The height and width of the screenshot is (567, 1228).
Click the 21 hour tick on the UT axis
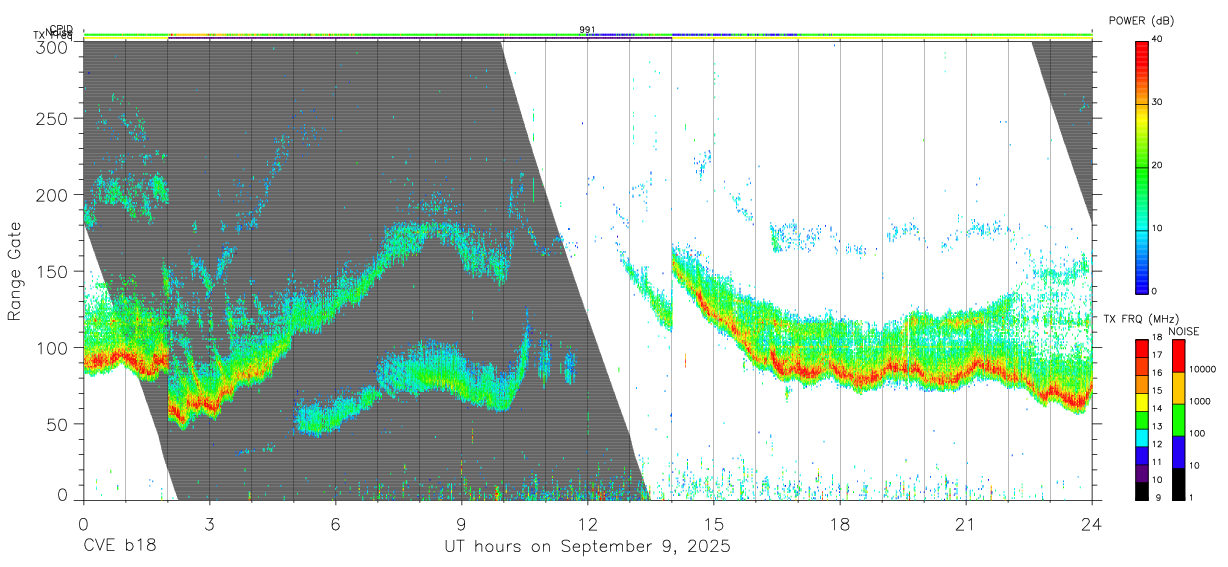965,523
